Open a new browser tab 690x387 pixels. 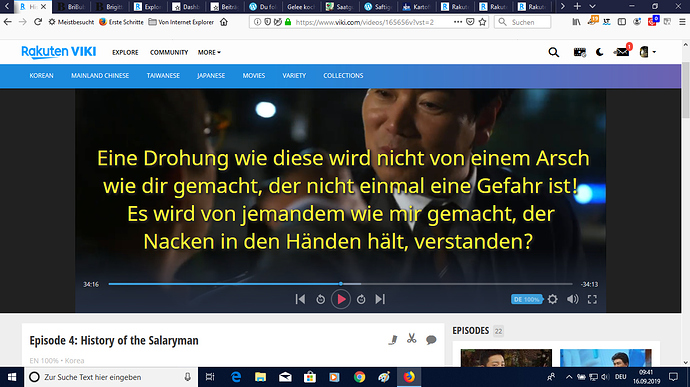577,6
